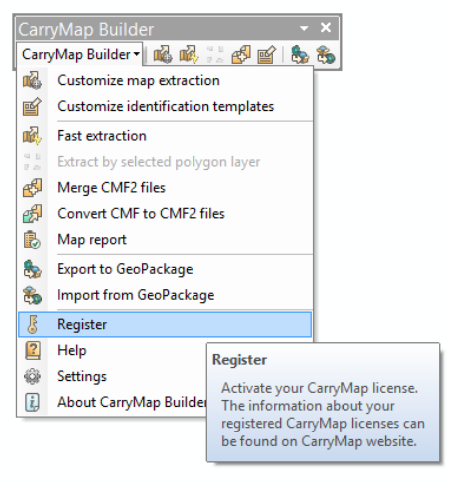Screen dimensions: 451x485
Task: Click the Merge CMF2 files toolbar icon
Action: coord(241,54)
